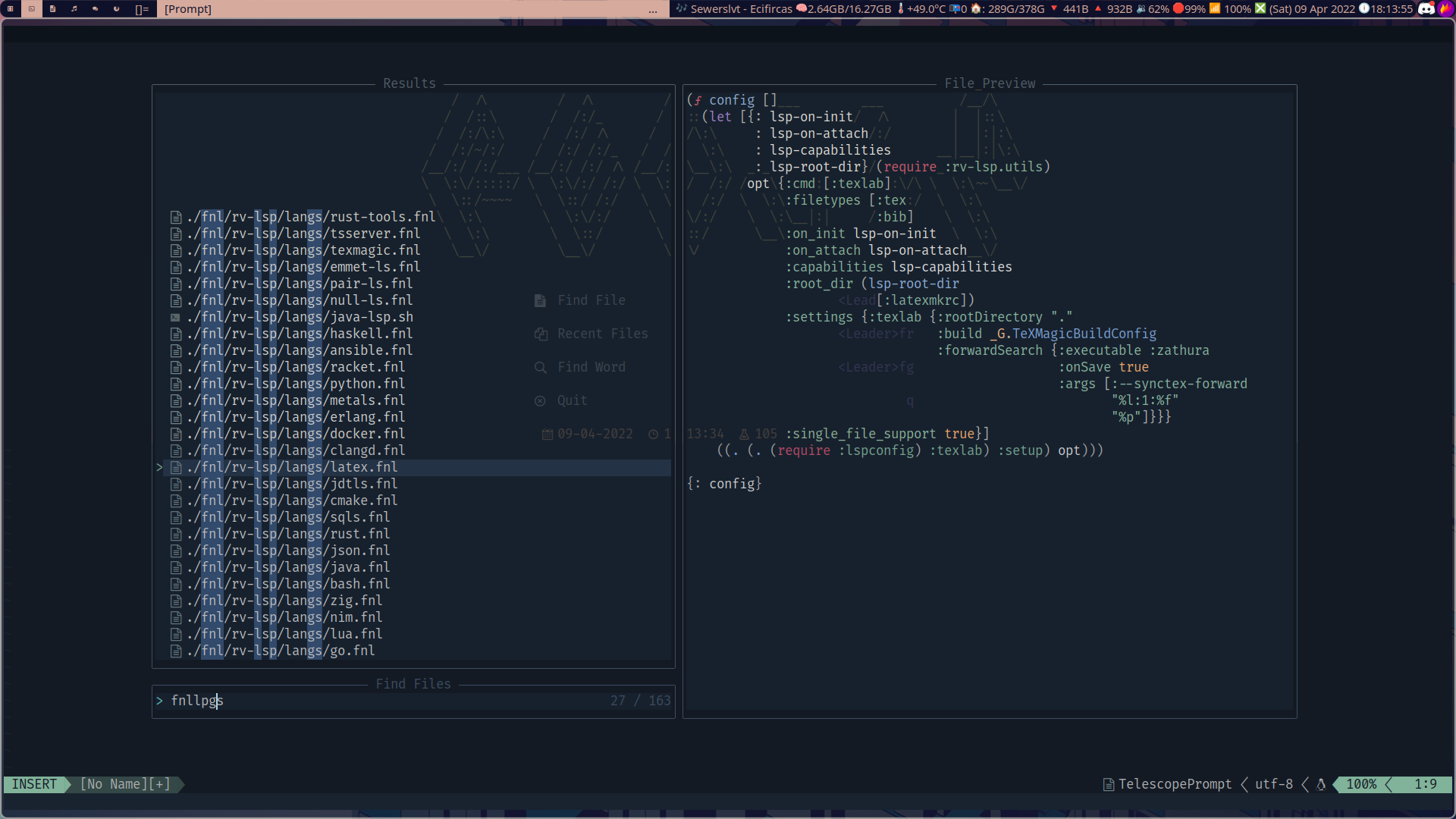The image size is (1456, 819).
Task: Click the home disk usage indicator
Action: pyautogui.click(x=1008, y=9)
